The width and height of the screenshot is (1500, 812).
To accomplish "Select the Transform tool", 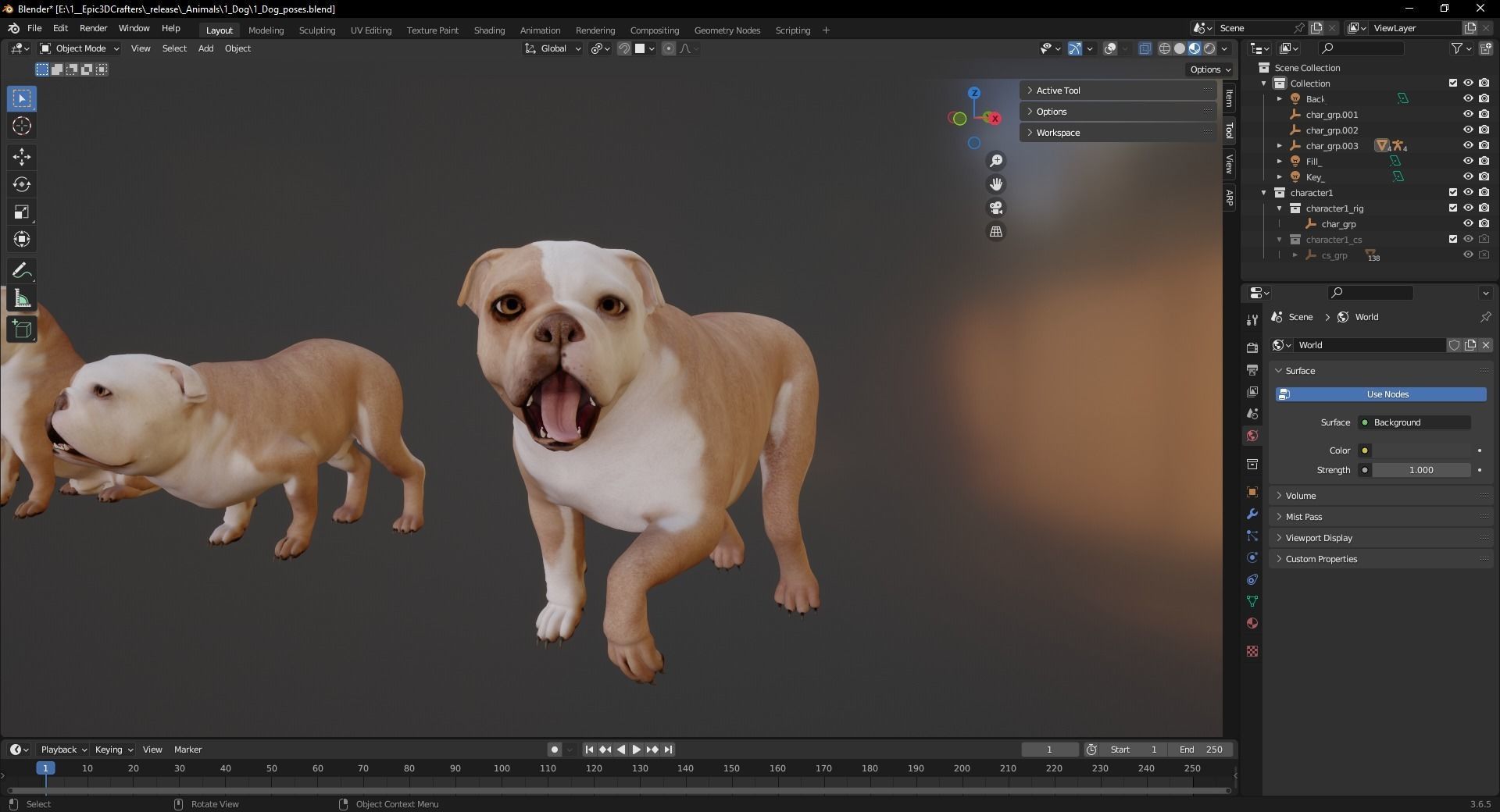I will click(22, 239).
